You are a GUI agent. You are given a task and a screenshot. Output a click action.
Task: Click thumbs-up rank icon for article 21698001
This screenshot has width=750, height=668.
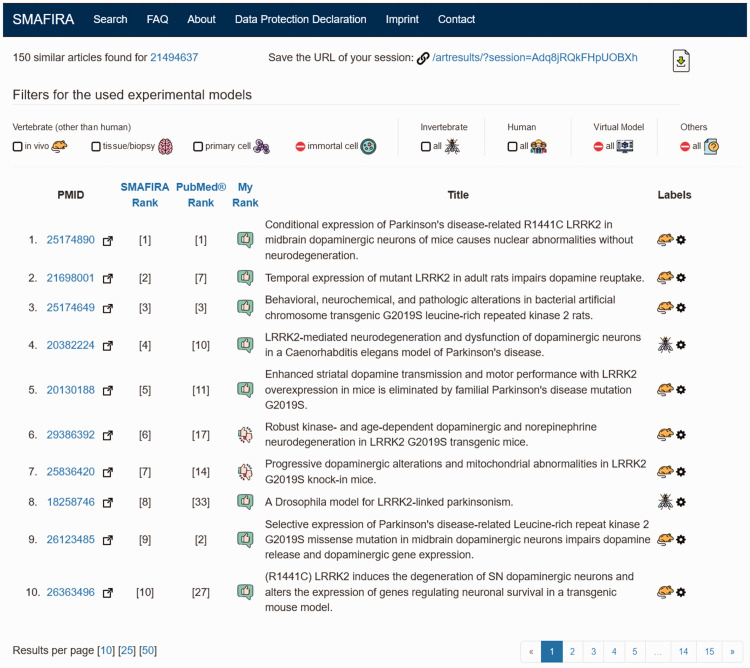[245, 278]
